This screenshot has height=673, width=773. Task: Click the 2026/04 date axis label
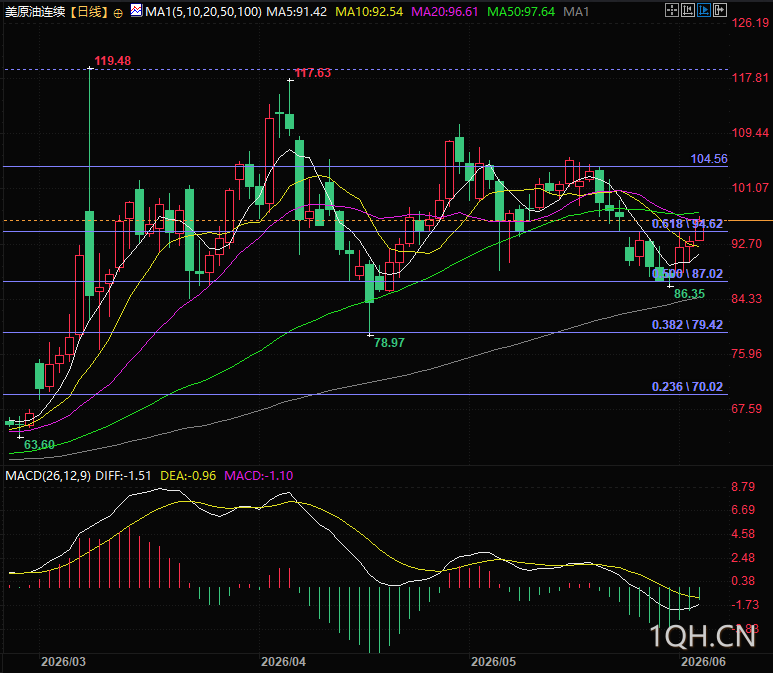283,661
